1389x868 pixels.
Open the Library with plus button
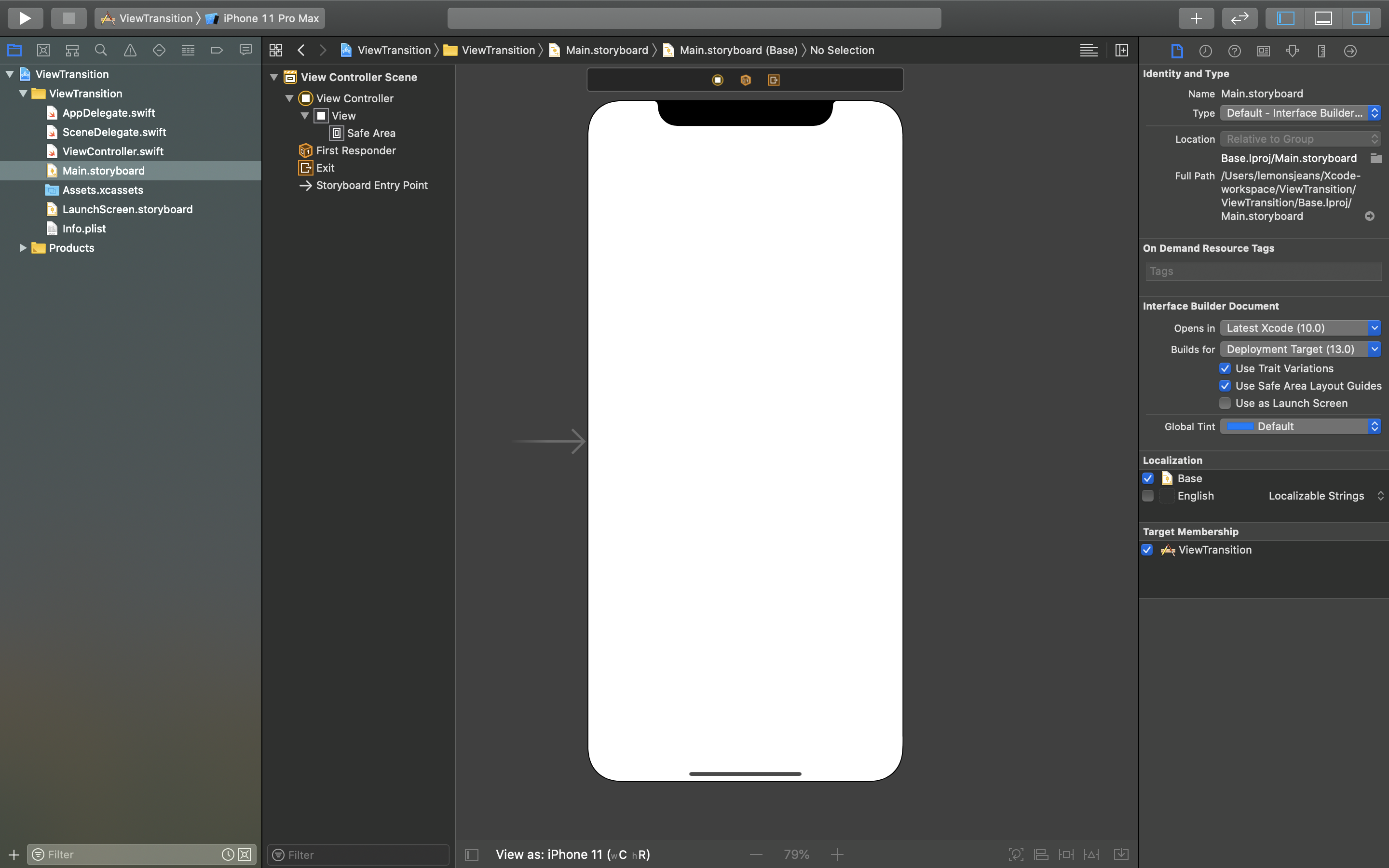[1196, 18]
